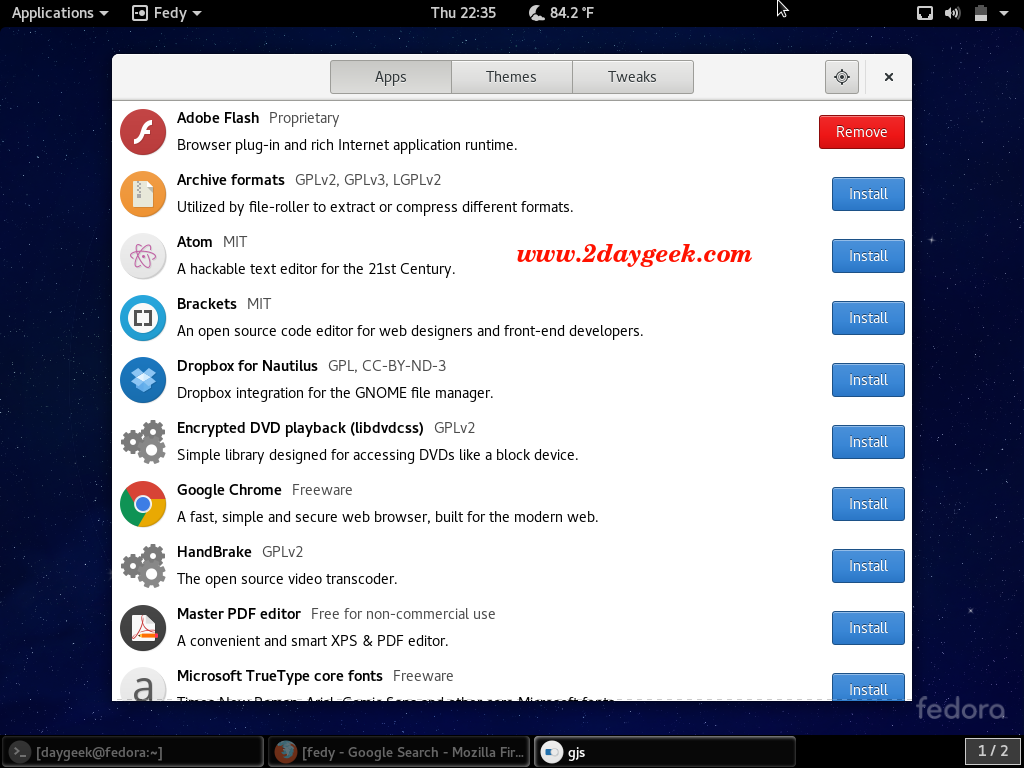Click 'The open source video transcoder.' text

click(x=287, y=579)
